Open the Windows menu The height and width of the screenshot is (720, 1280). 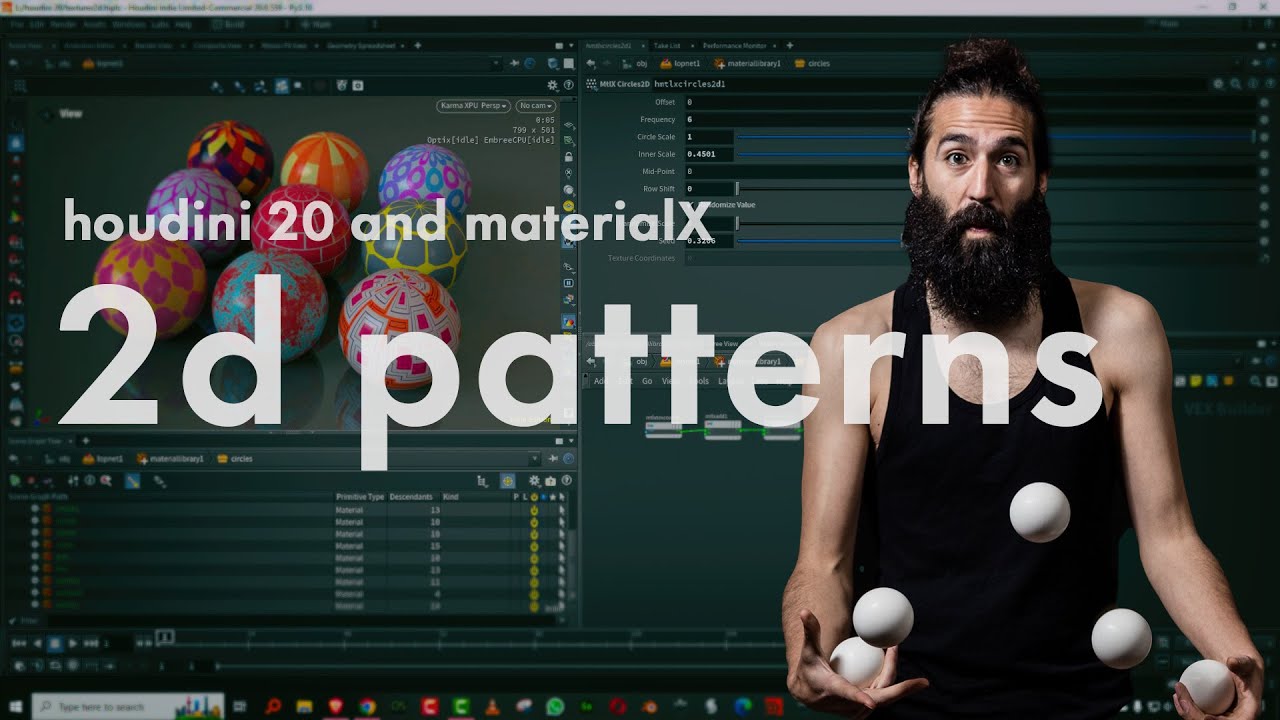(x=128, y=23)
